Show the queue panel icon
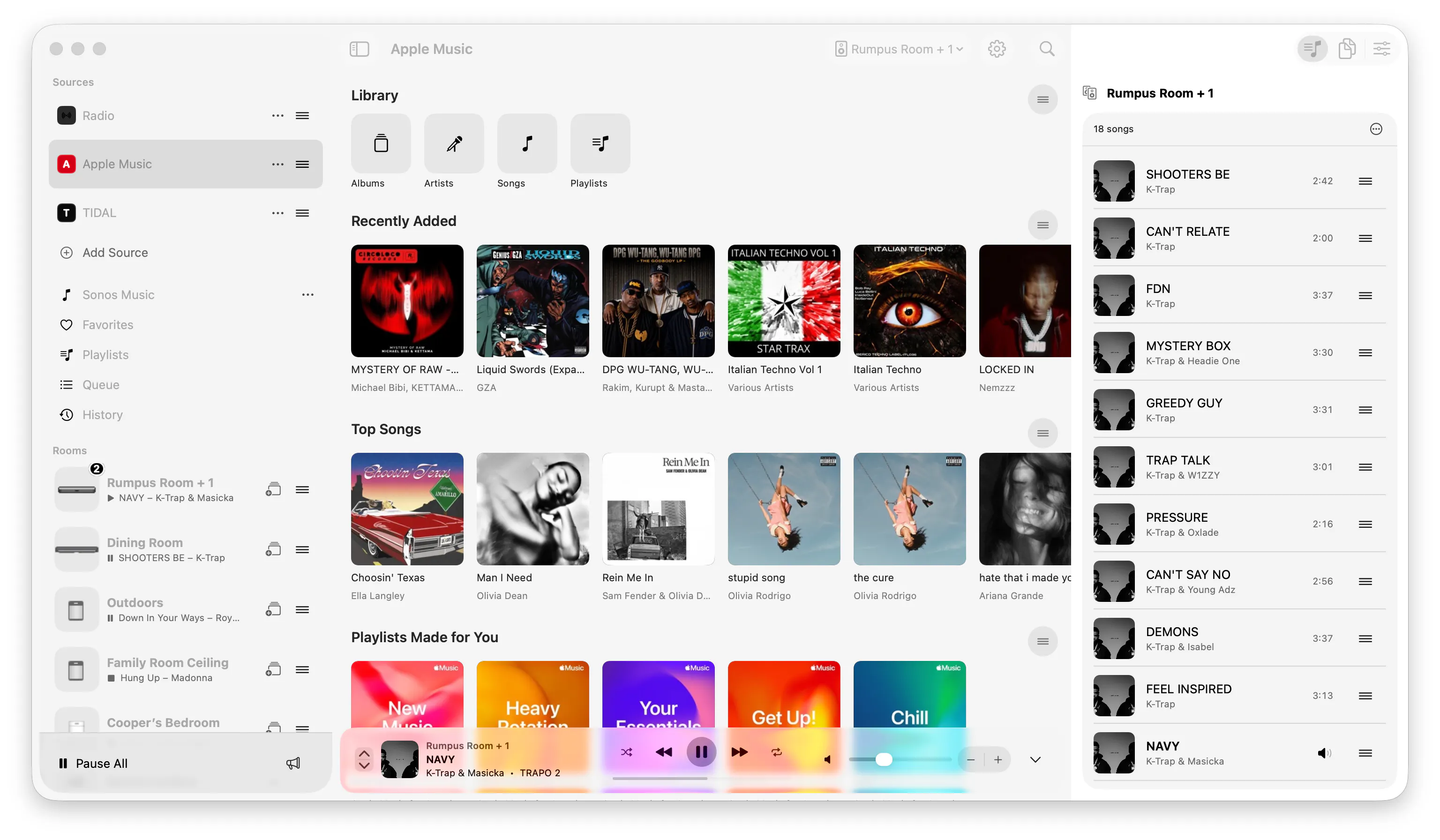This screenshot has height=840, width=1440. [x=1312, y=49]
